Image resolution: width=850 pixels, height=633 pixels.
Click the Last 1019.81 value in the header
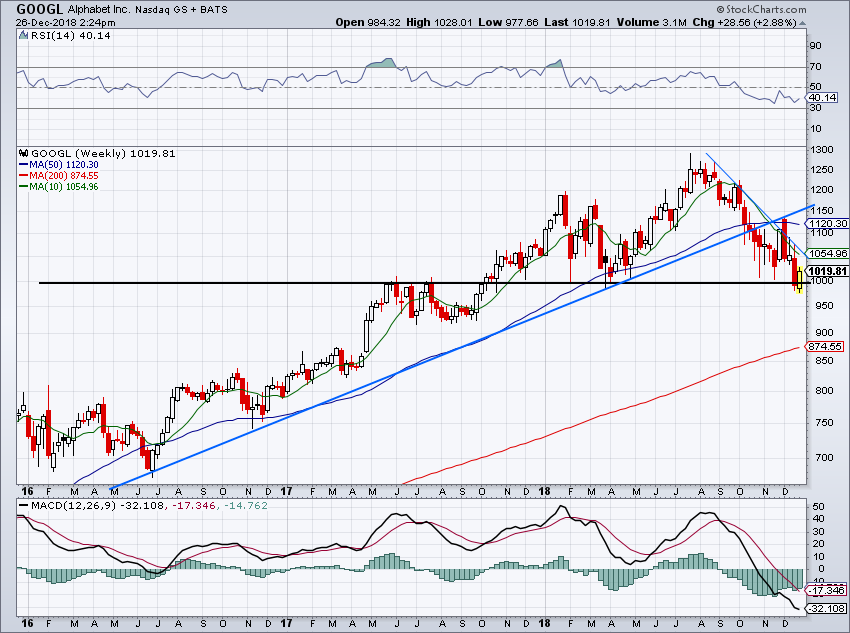[x=577, y=23]
